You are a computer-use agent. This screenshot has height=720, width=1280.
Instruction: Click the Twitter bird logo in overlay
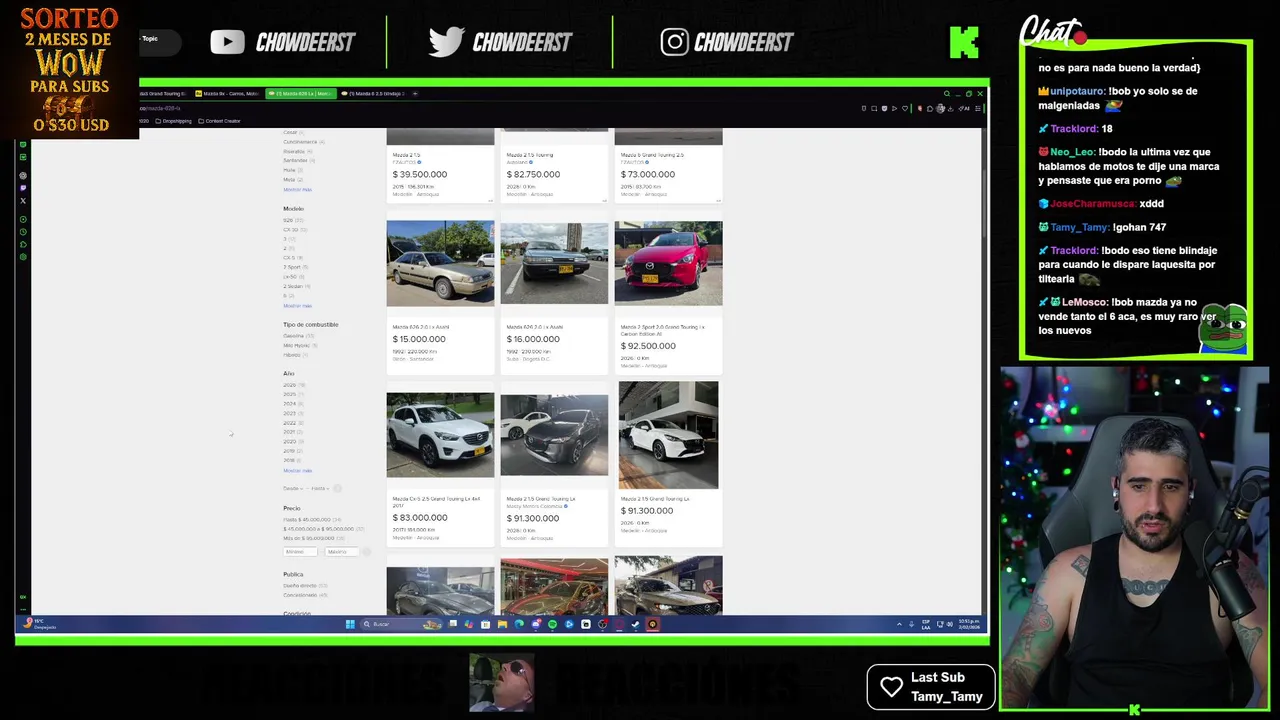pos(446,42)
